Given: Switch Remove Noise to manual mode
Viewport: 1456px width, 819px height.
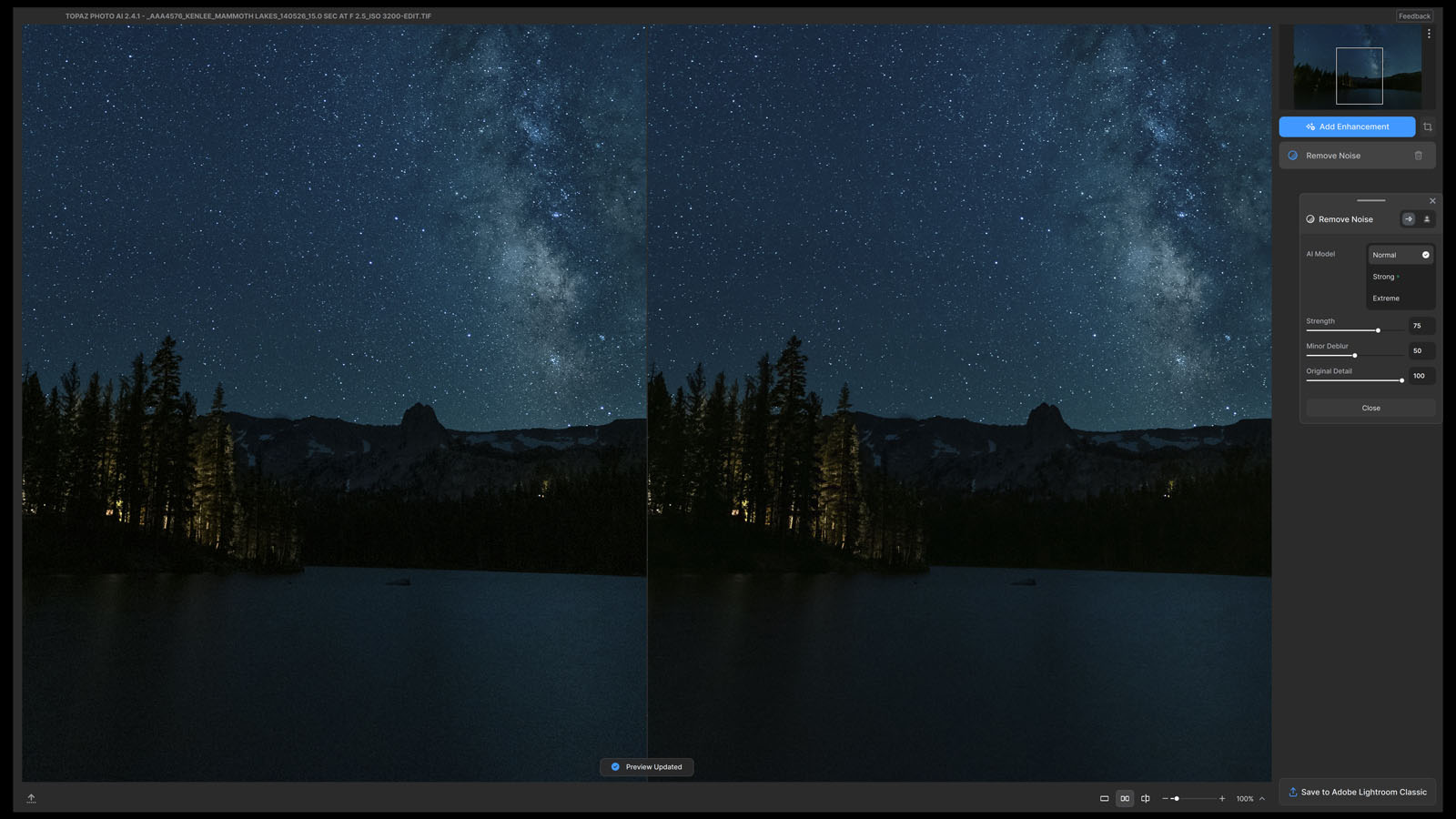Looking at the screenshot, I should 1426,219.
